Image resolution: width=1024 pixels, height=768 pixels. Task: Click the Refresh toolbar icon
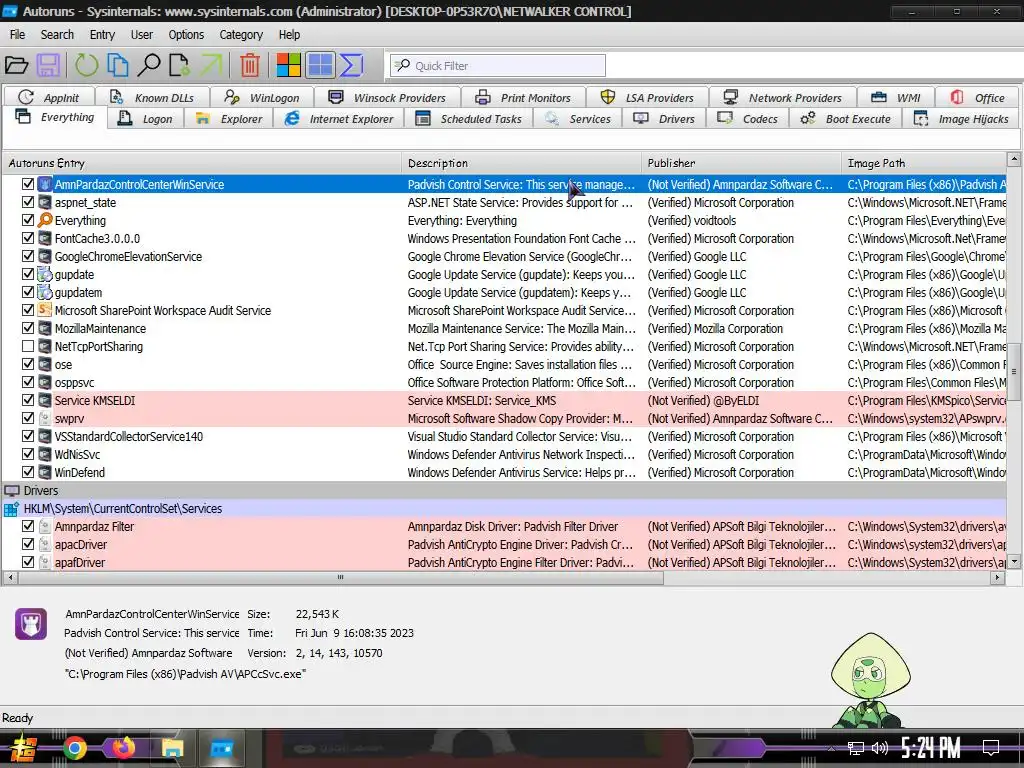pyautogui.click(x=86, y=65)
